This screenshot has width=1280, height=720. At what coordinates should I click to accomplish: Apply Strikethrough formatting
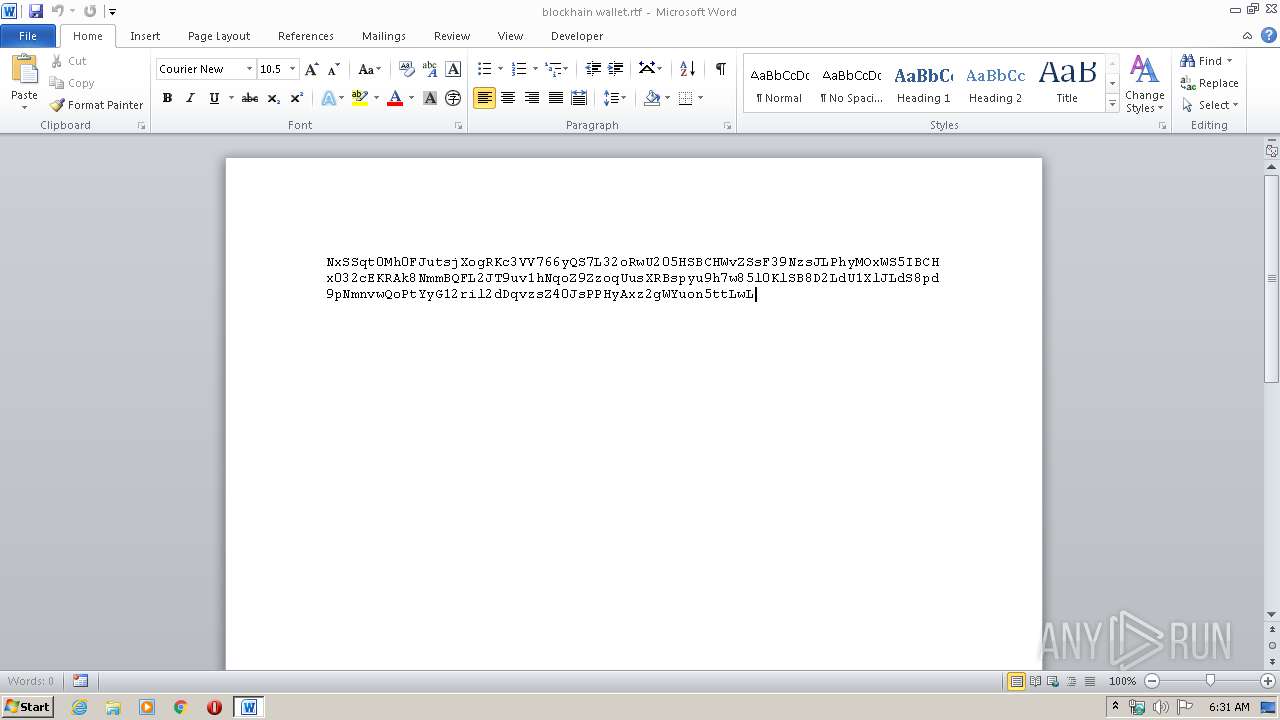pyautogui.click(x=250, y=98)
